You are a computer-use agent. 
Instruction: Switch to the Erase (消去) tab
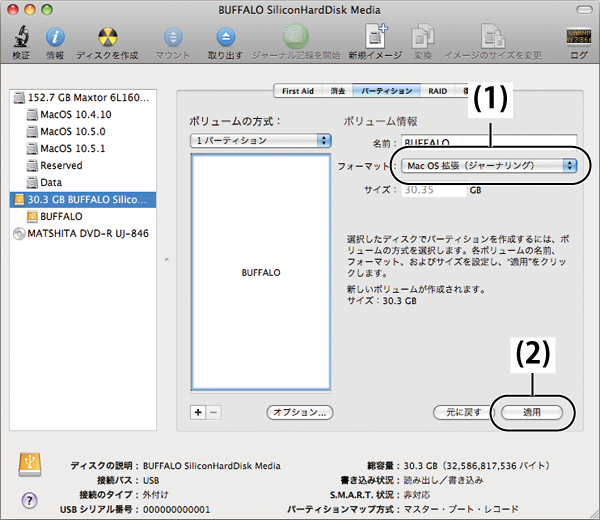[338, 91]
